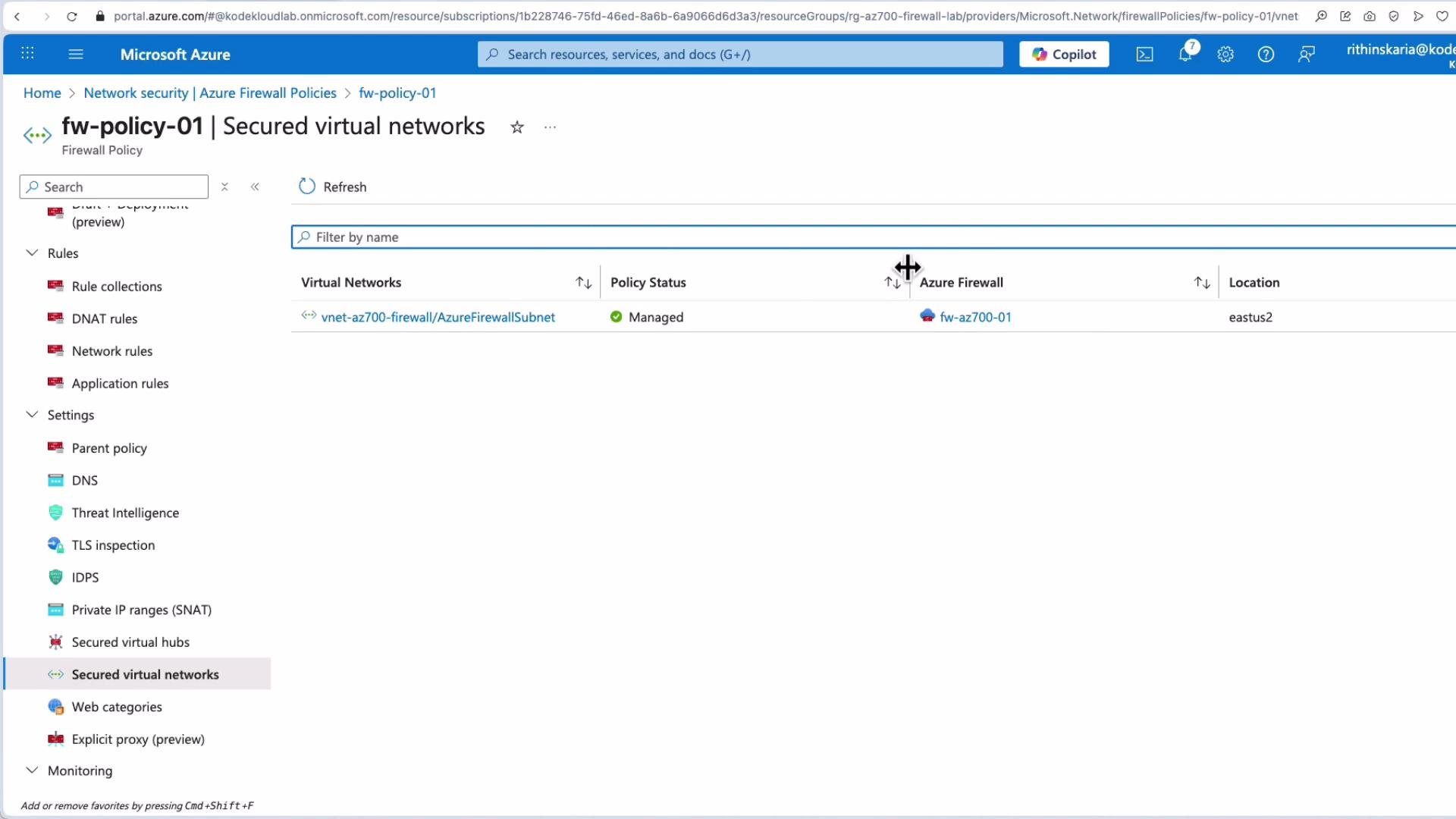Open Threat Intelligence settings
The width and height of the screenshot is (1456, 819).
coord(125,513)
